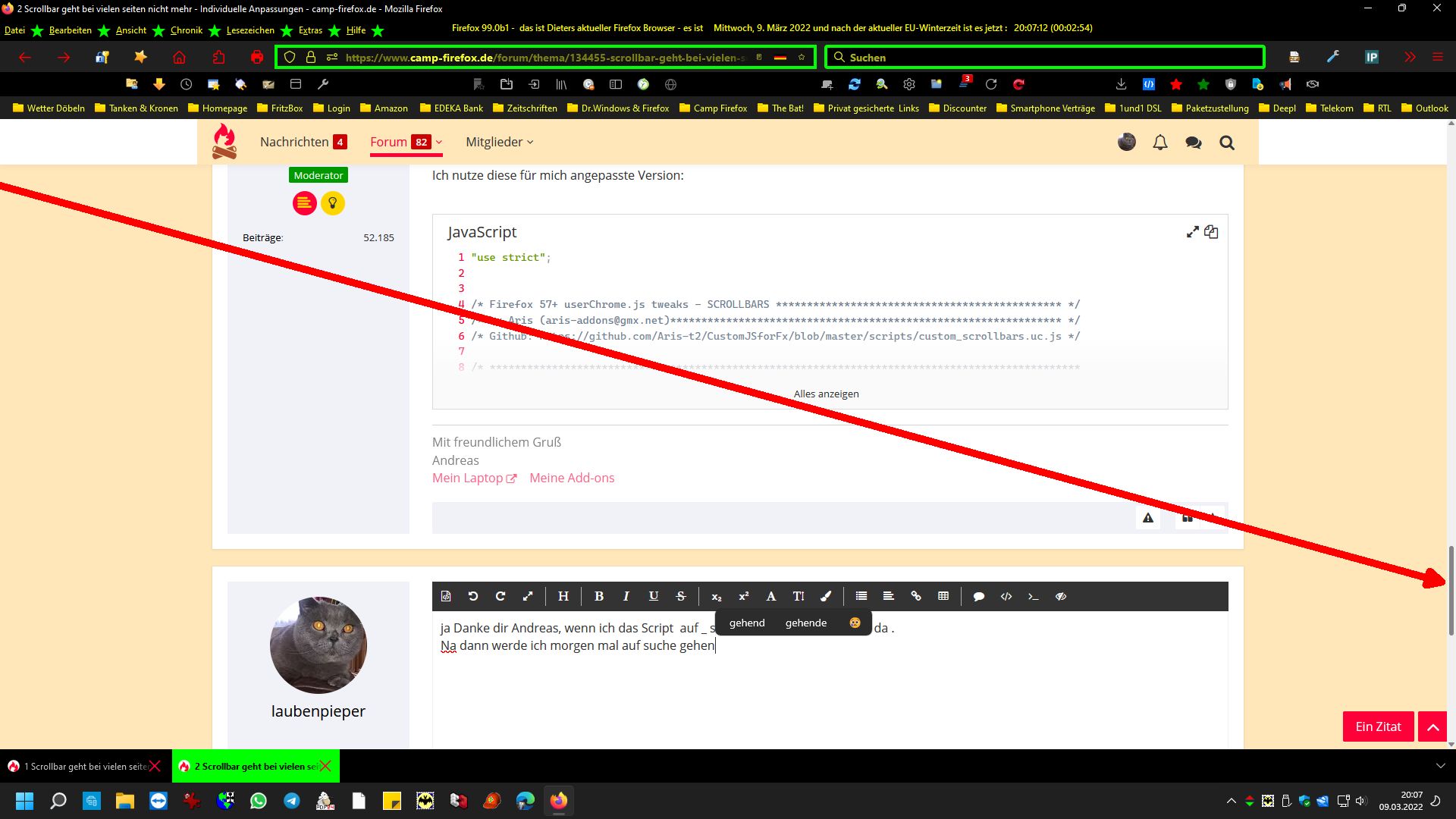Click the Ein Zitat button
This screenshot has height=819, width=1456.
pyautogui.click(x=1377, y=726)
